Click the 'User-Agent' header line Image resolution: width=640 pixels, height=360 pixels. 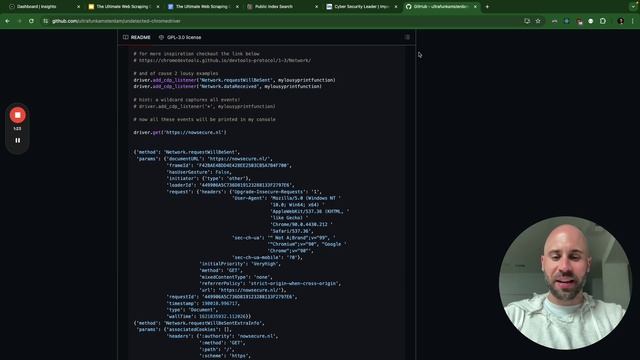coord(287,198)
